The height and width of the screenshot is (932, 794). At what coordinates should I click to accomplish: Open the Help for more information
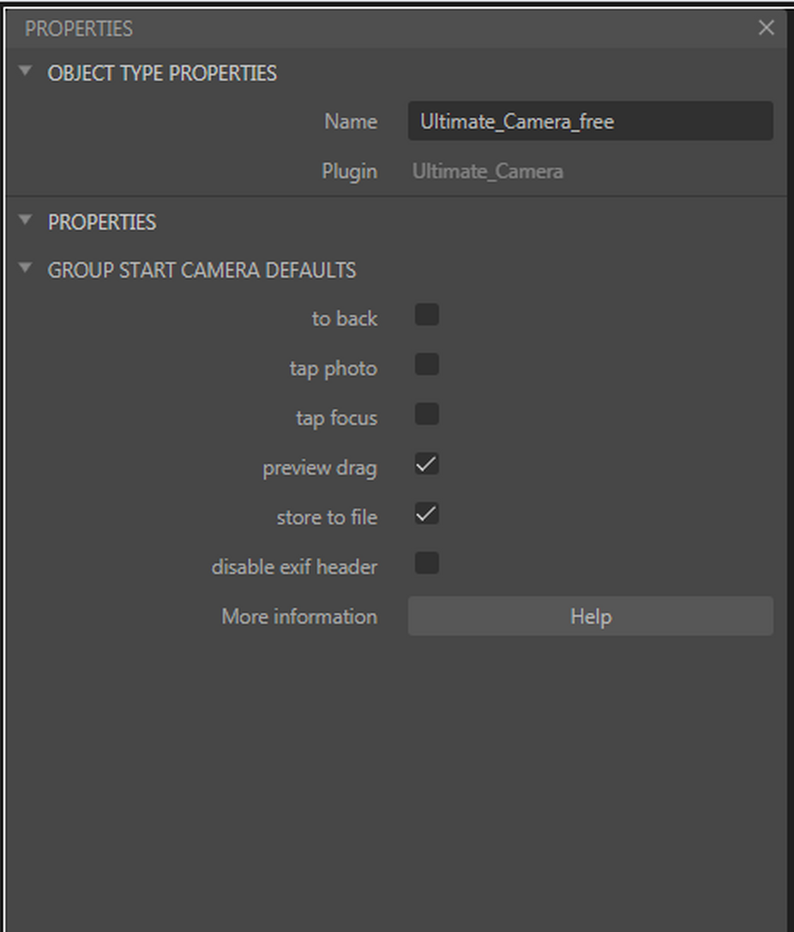590,616
